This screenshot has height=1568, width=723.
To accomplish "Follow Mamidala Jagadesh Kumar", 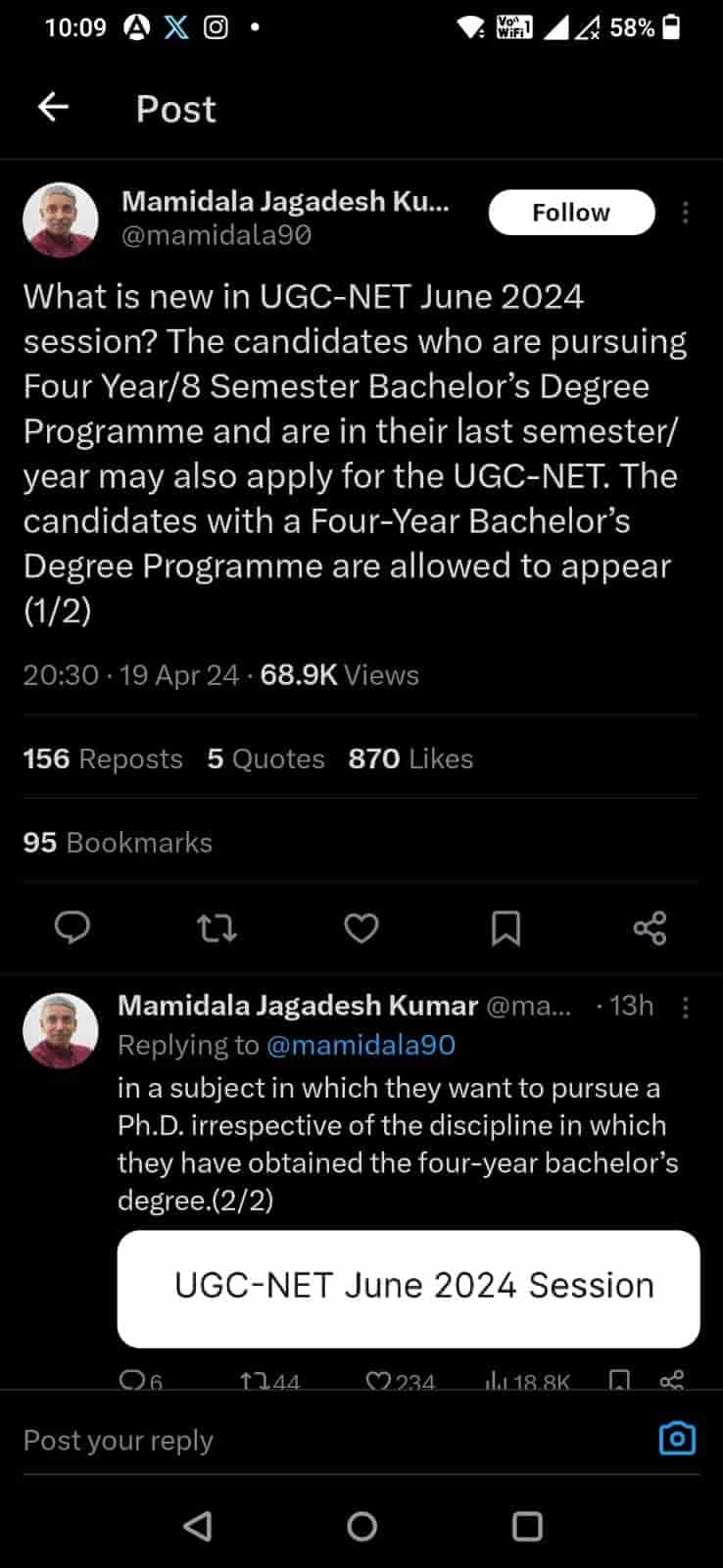I will [x=571, y=213].
